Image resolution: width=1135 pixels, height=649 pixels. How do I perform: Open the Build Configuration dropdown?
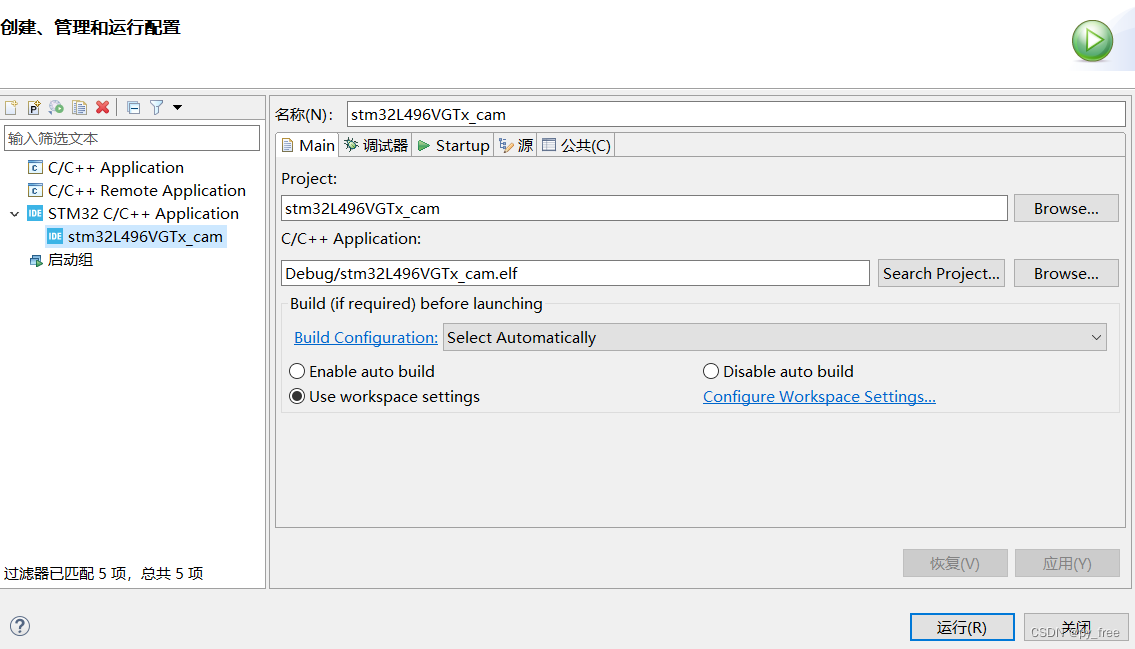775,338
